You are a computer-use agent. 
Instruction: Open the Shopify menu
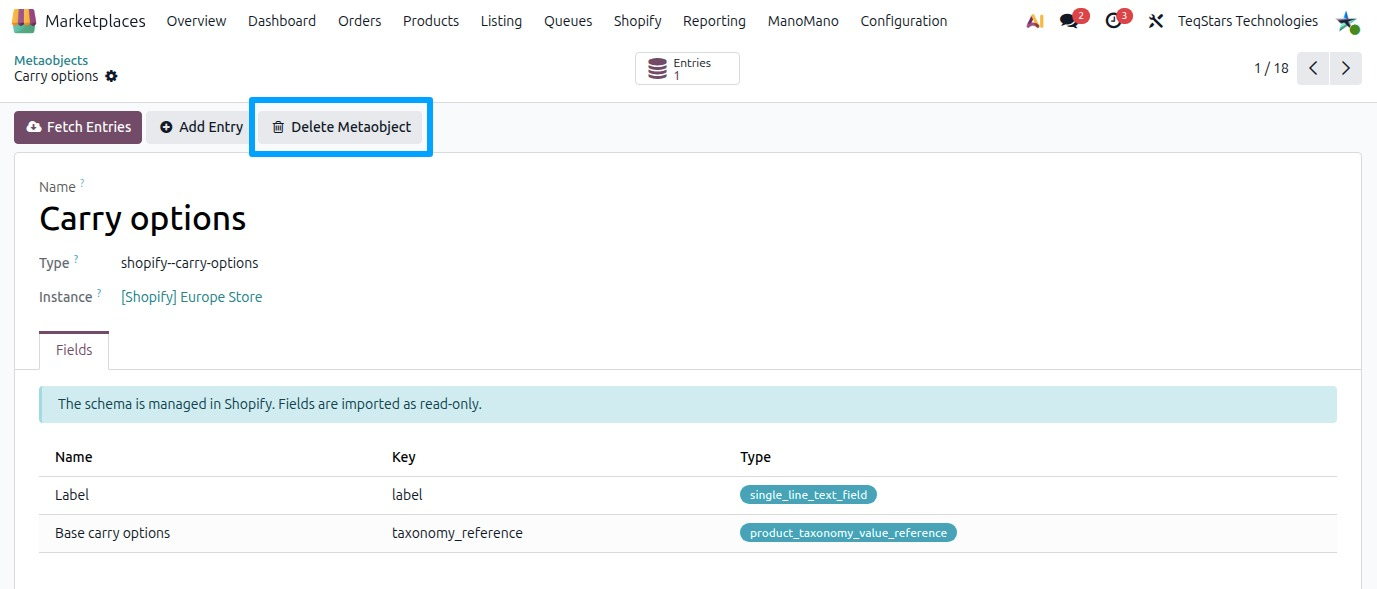pos(638,21)
